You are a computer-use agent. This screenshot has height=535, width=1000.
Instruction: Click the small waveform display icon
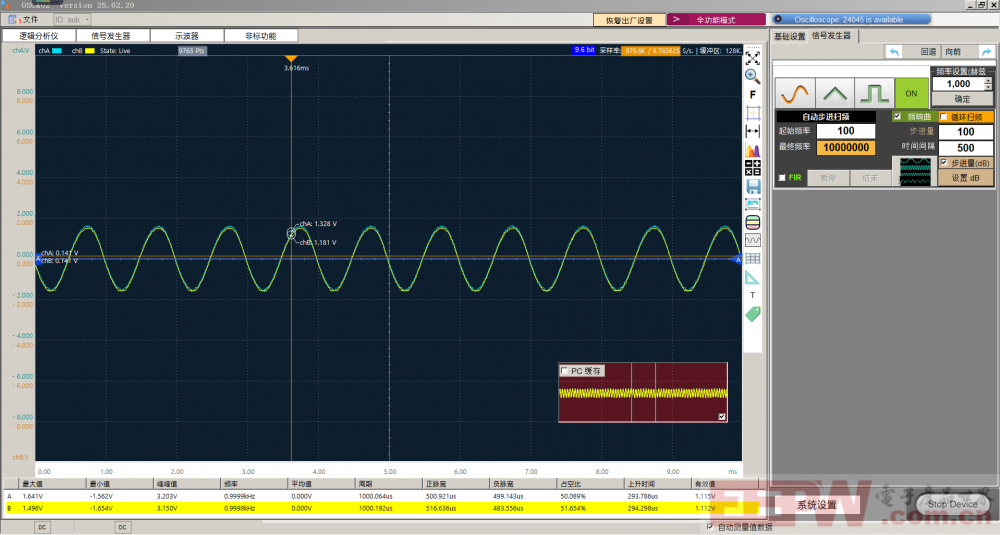[753, 240]
